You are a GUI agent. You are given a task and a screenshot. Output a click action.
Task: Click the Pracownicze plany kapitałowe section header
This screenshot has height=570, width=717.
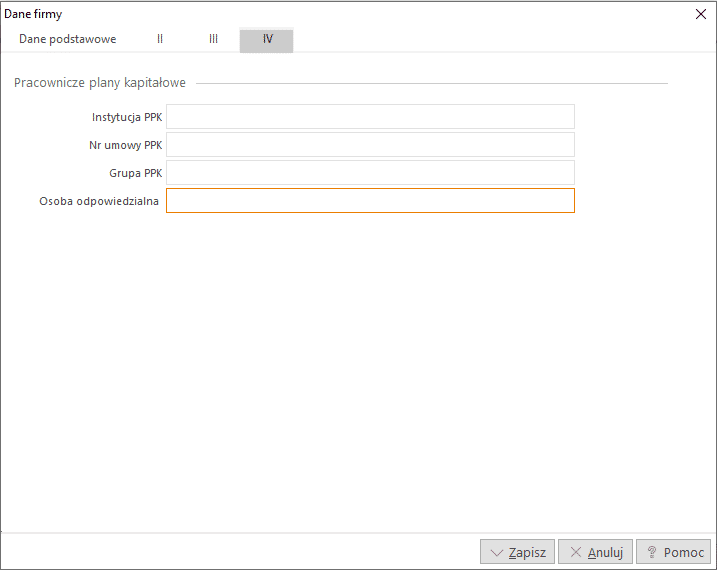(x=100, y=83)
